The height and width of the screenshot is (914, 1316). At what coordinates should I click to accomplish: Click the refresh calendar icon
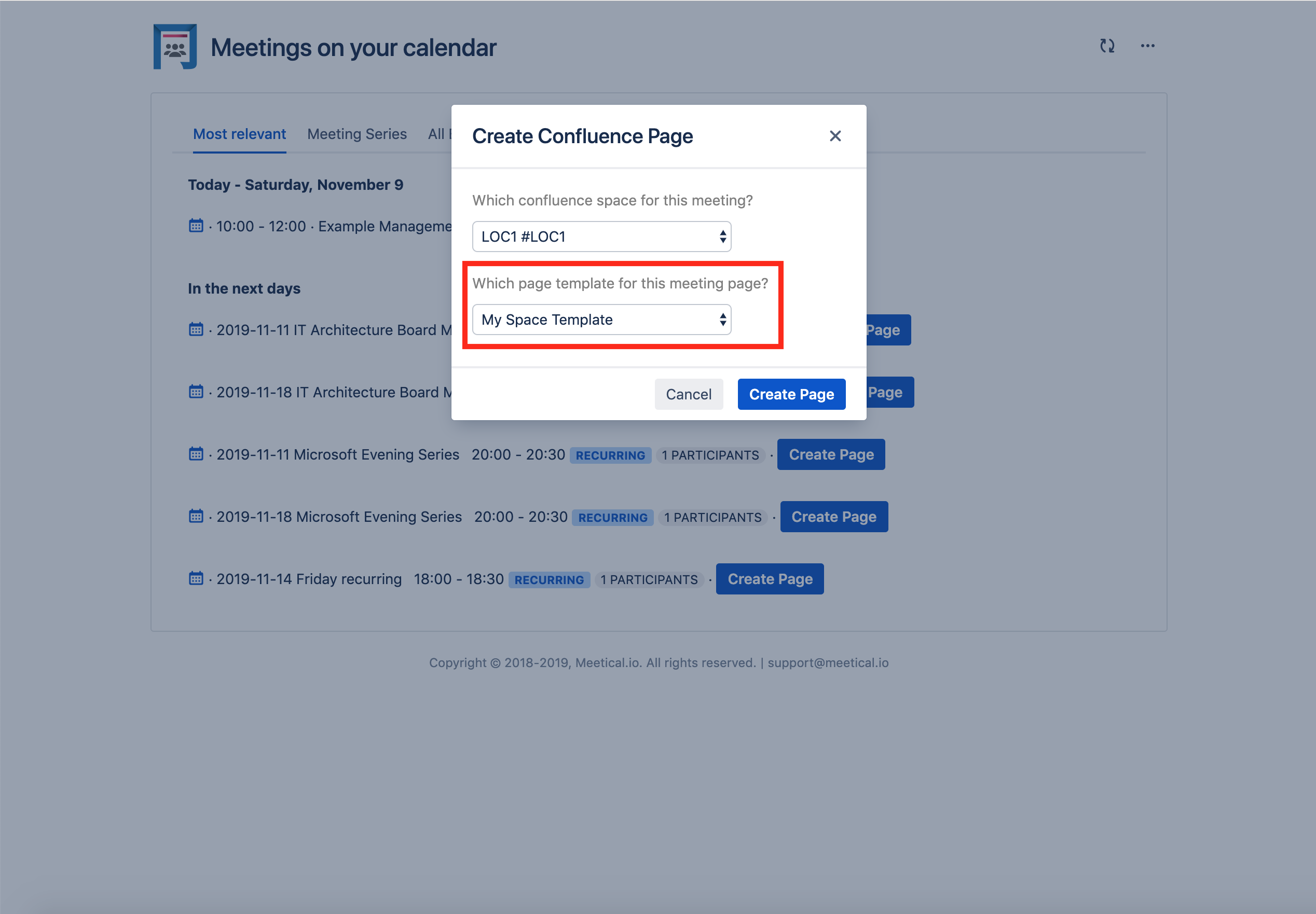click(x=1107, y=46)
